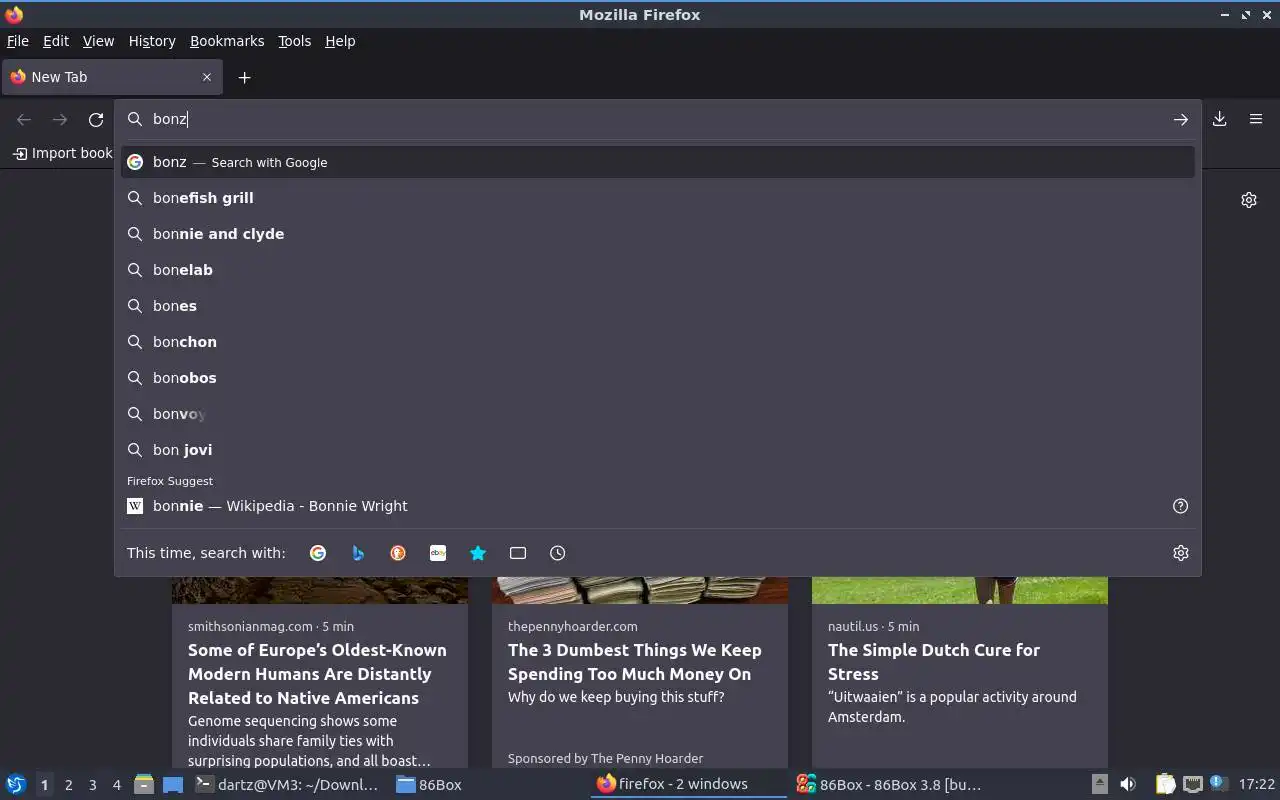
Task: Open 'firefox - 2 windows' taskbar entry
Action: [x=688, y=784]
